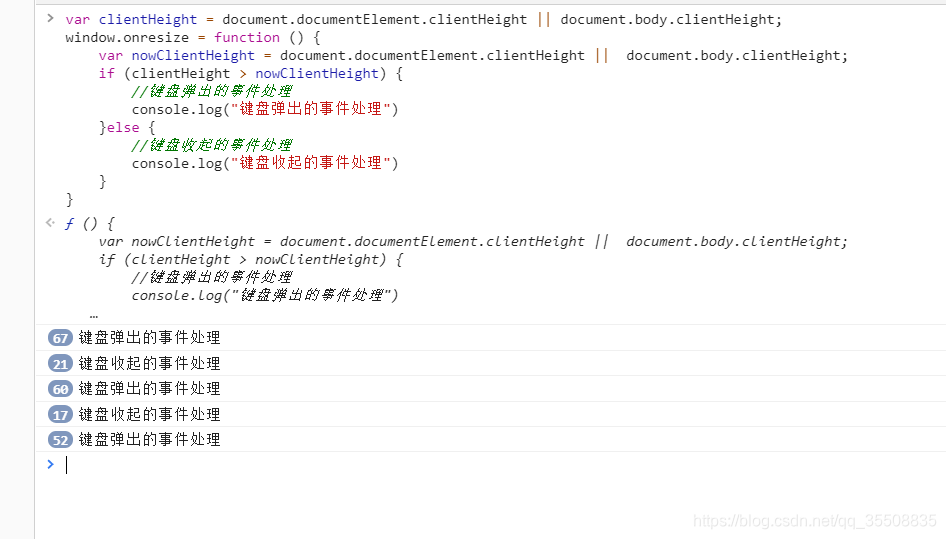Click the blue console prompt chevron

pos(51,464)
